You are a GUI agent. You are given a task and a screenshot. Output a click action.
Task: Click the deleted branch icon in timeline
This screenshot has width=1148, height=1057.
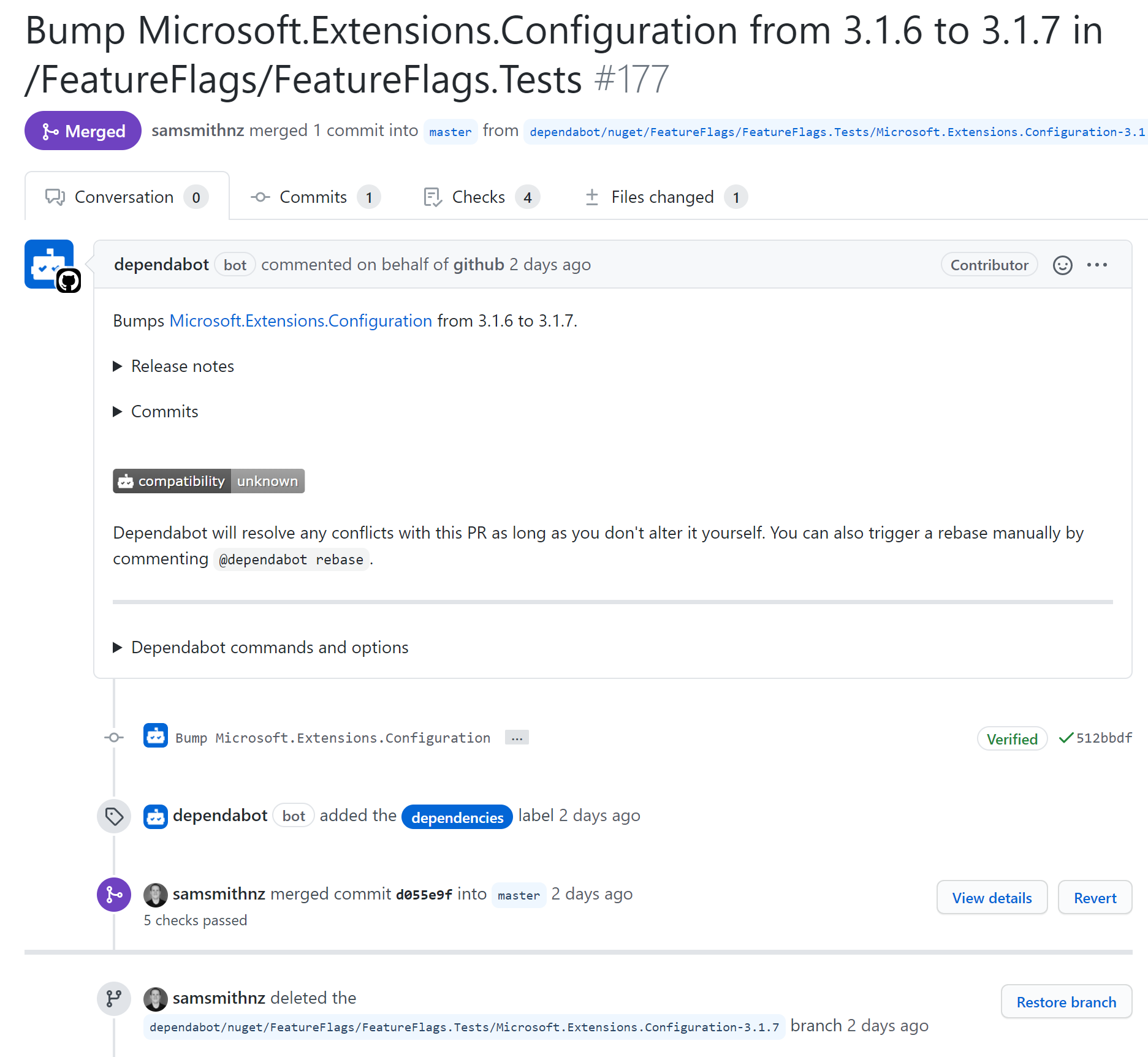click(x=114, y=999)
